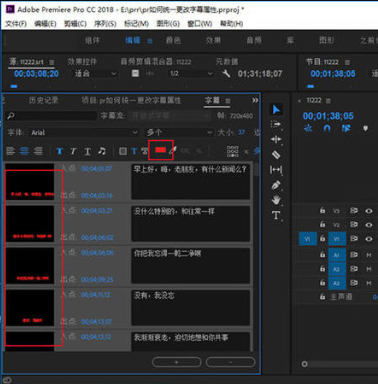Click the add caption plus button

177,362
